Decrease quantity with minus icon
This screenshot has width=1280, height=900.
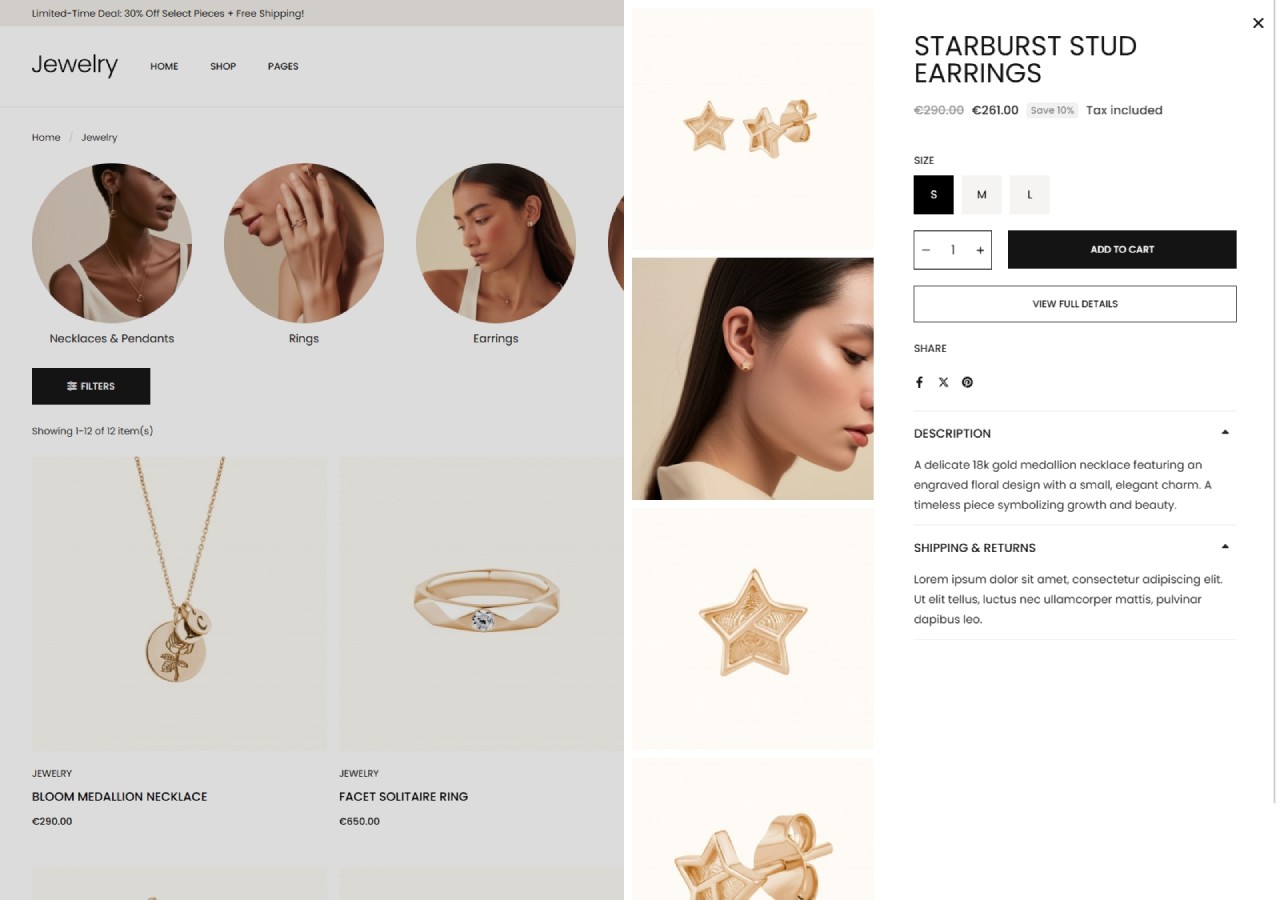click(x=926, y=250)
